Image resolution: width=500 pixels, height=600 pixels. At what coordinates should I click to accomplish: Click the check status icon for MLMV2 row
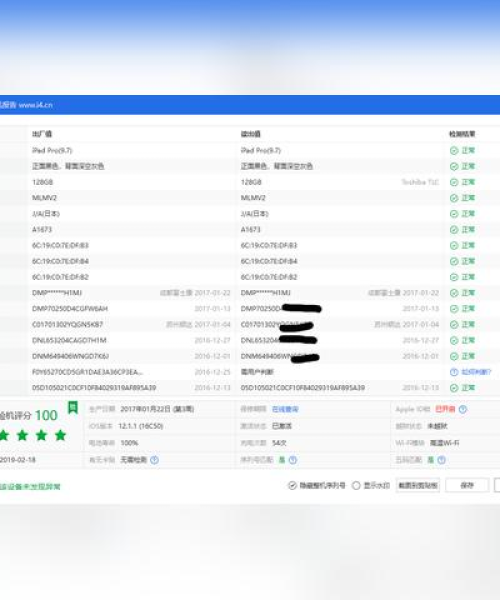pyautogui.click(x=454, y=198)
